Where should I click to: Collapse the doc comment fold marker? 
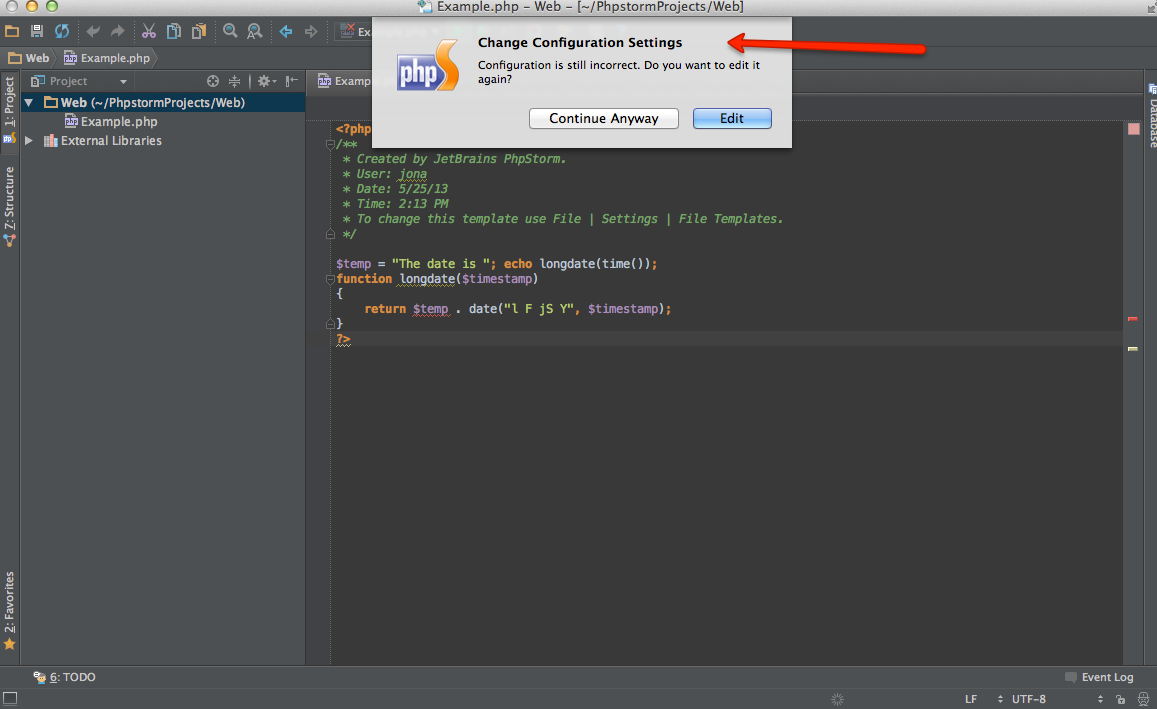coord(330,144)
